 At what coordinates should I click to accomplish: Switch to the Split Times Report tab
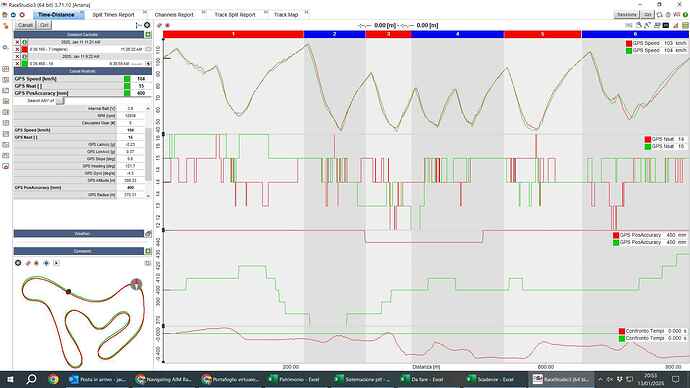click(113, 15)
